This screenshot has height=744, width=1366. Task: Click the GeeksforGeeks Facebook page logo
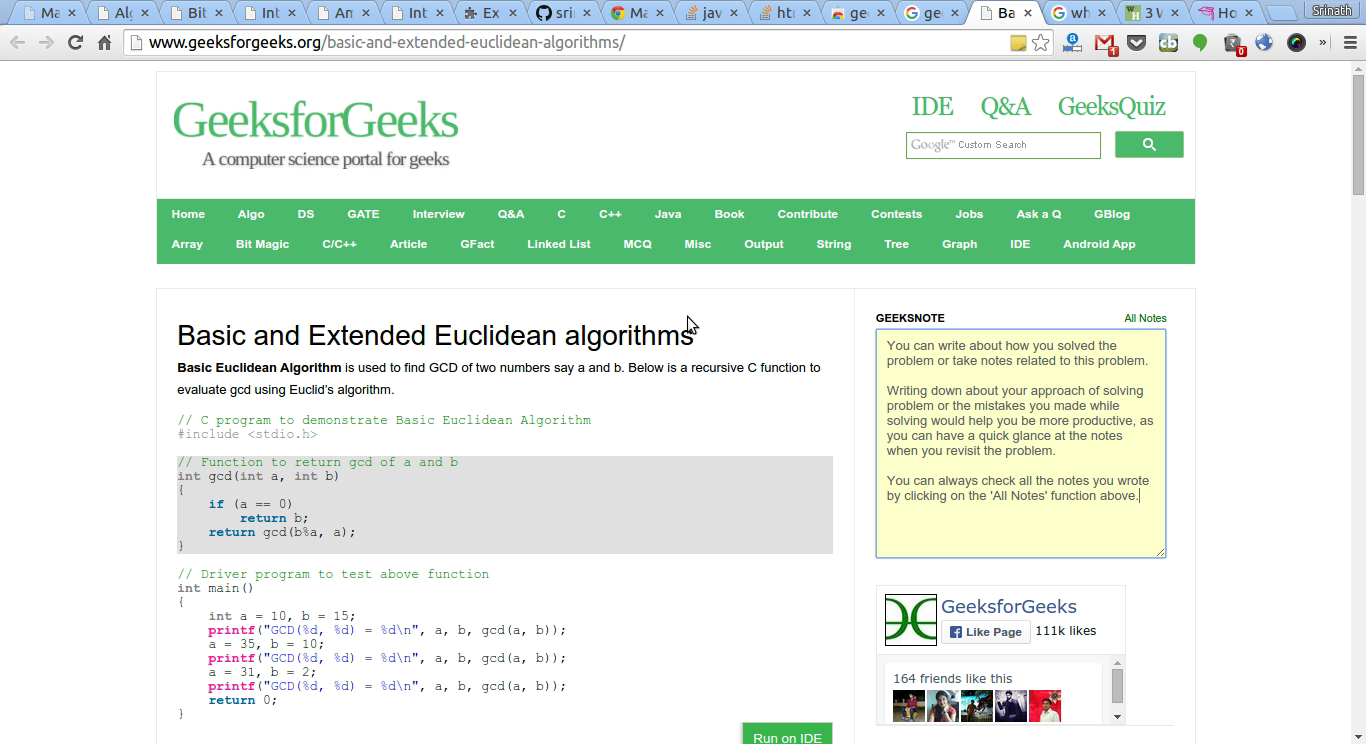(910, 620)
